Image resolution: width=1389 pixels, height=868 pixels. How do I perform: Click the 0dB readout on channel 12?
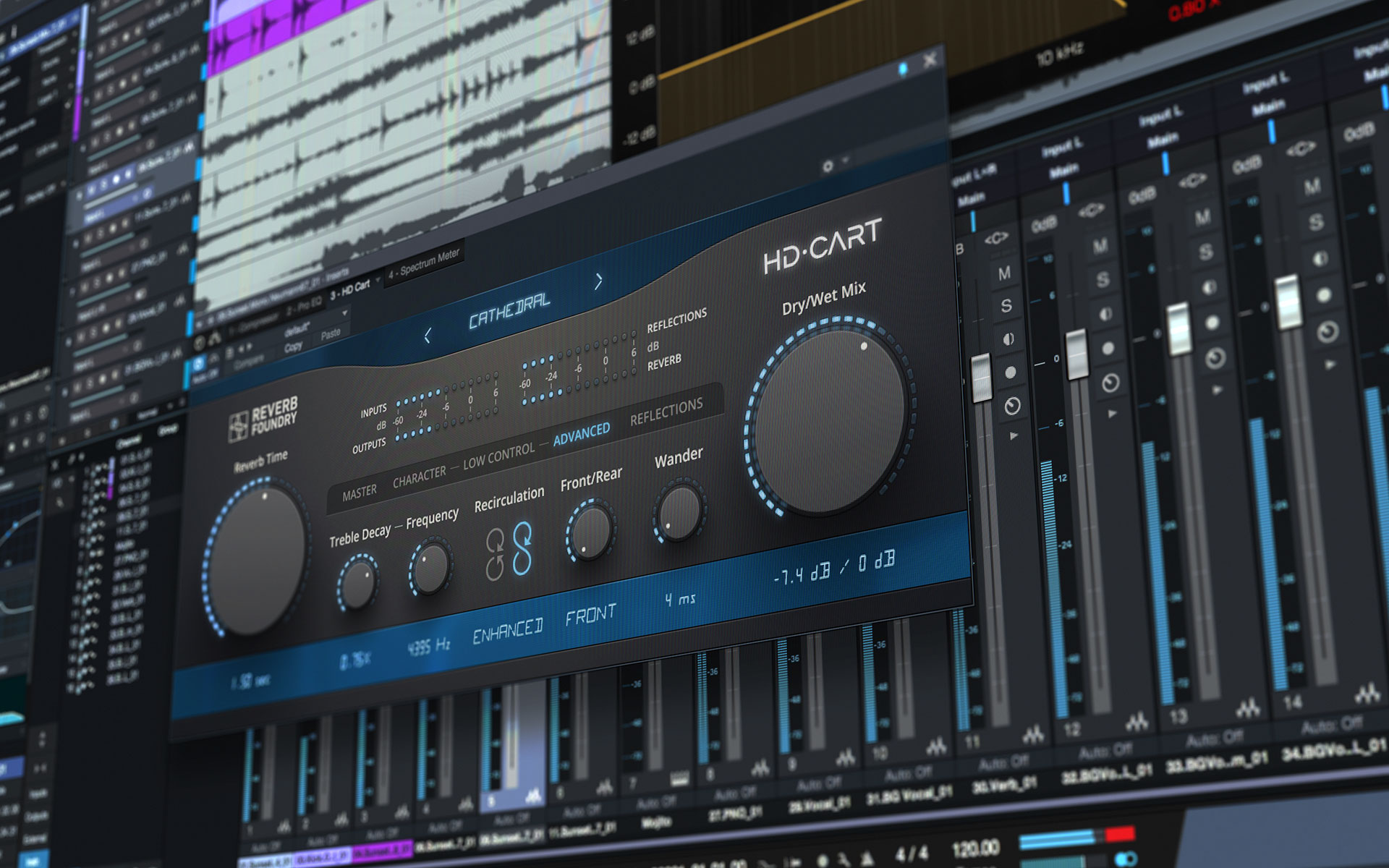(1044, 226)
